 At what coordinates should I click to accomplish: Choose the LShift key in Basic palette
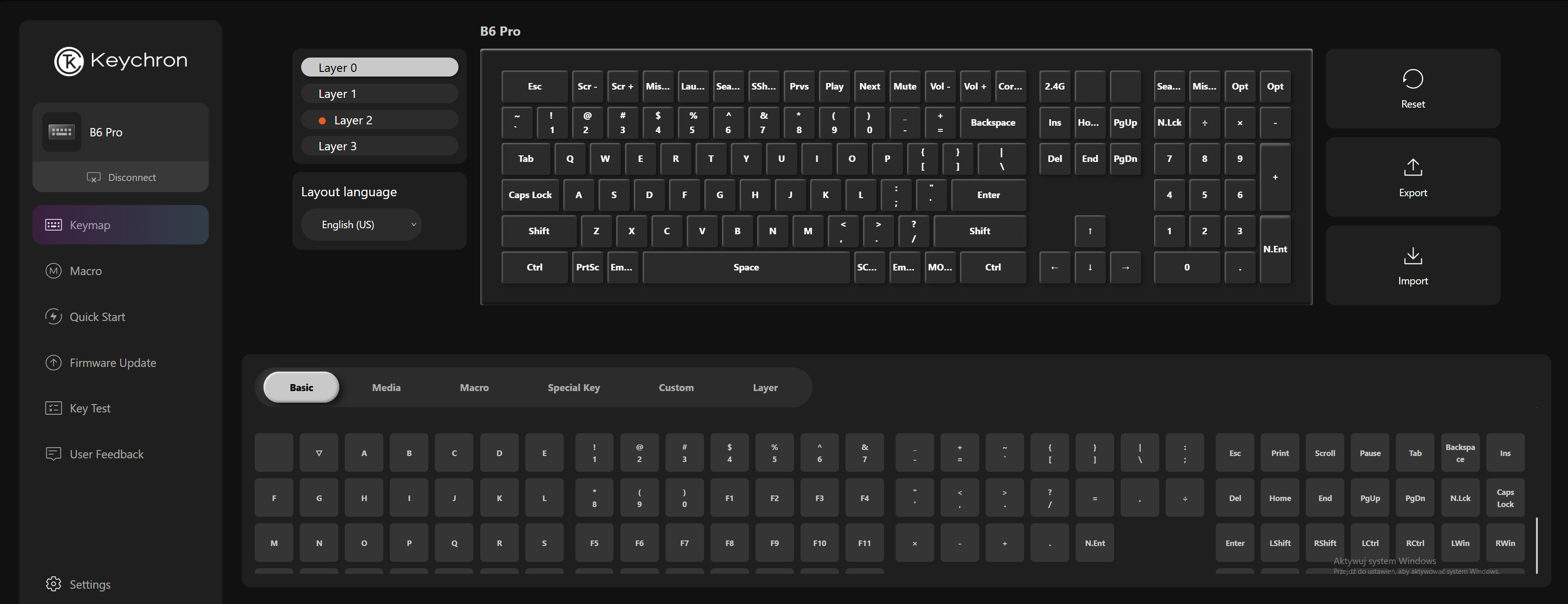[x=1279, y=543]
